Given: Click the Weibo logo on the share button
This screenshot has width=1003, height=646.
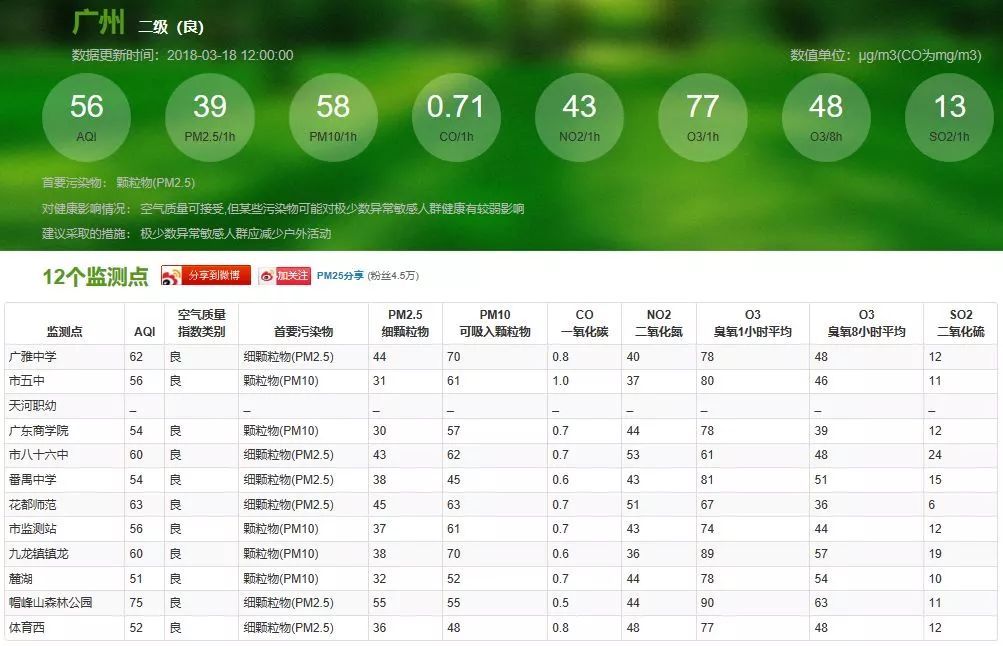Looking at the screenshot, I should coord(172,276).
